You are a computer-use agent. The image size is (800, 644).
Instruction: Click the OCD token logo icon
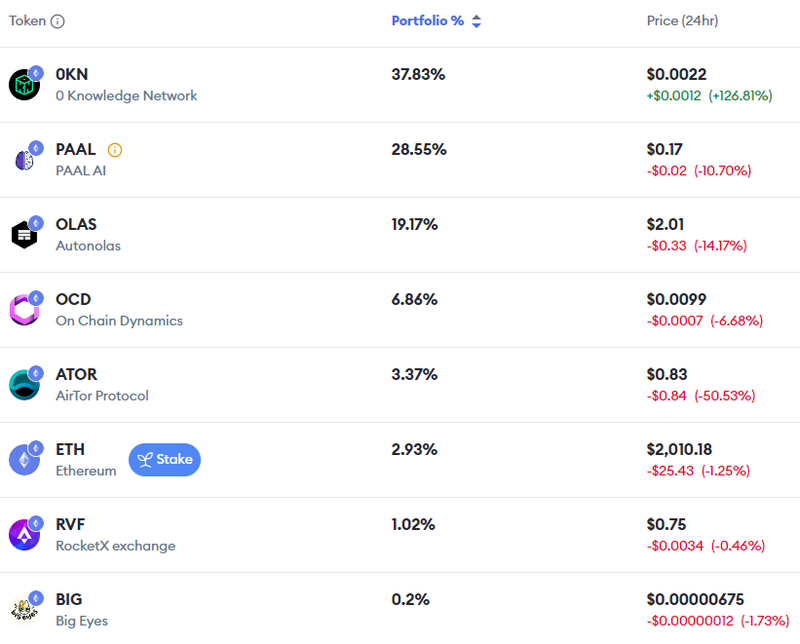pos(24,310)
